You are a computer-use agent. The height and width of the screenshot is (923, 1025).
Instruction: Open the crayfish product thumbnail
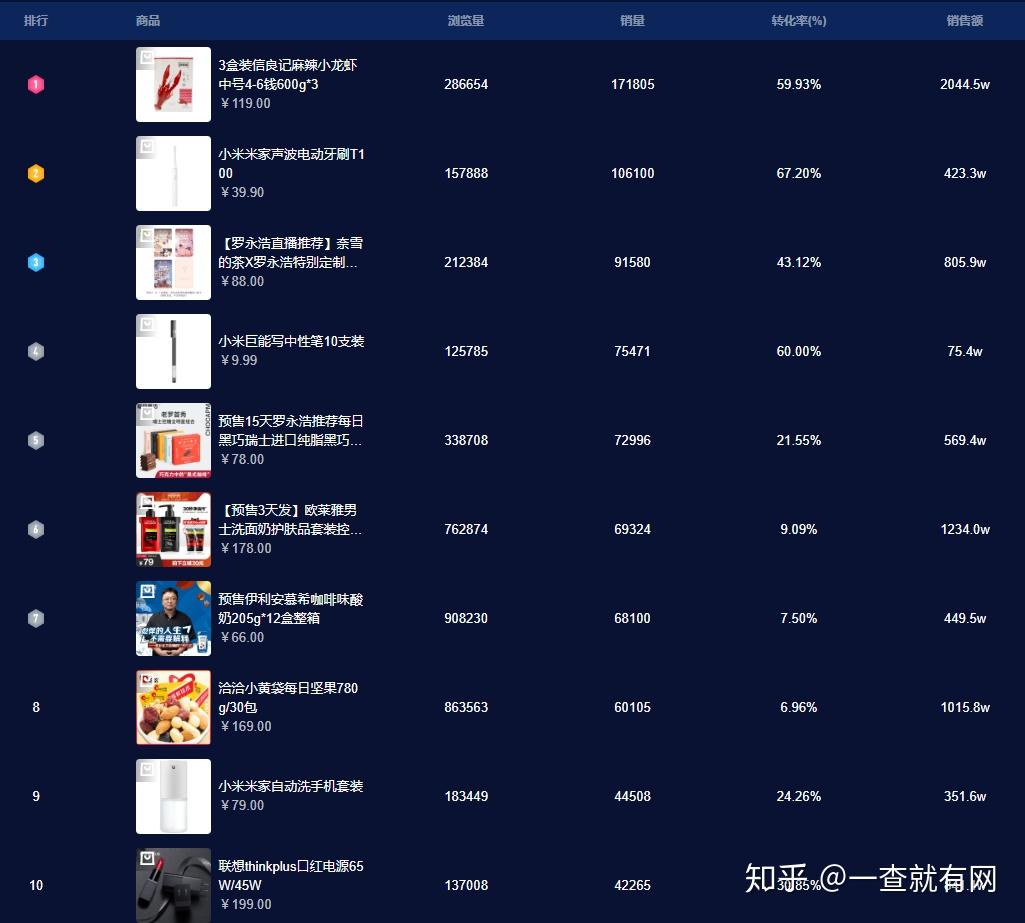tap(173, 84)
